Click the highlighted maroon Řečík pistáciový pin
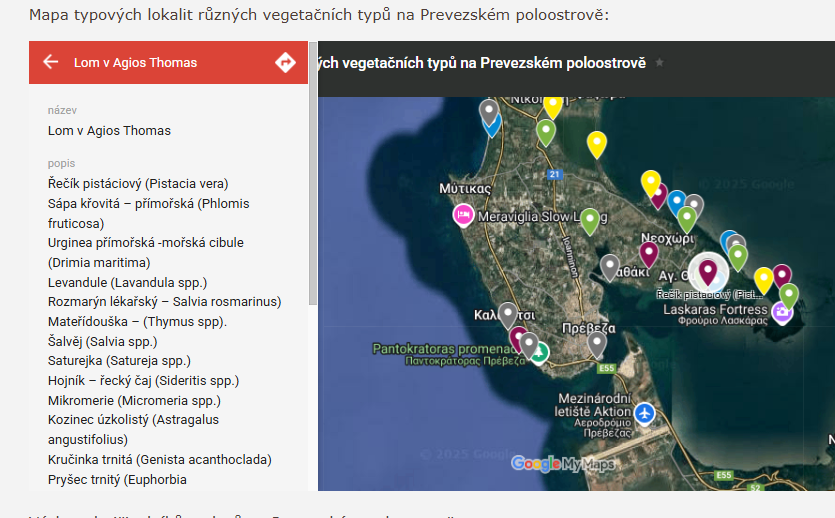This screenshot has width=835, height=518. [x=708, y=269]
